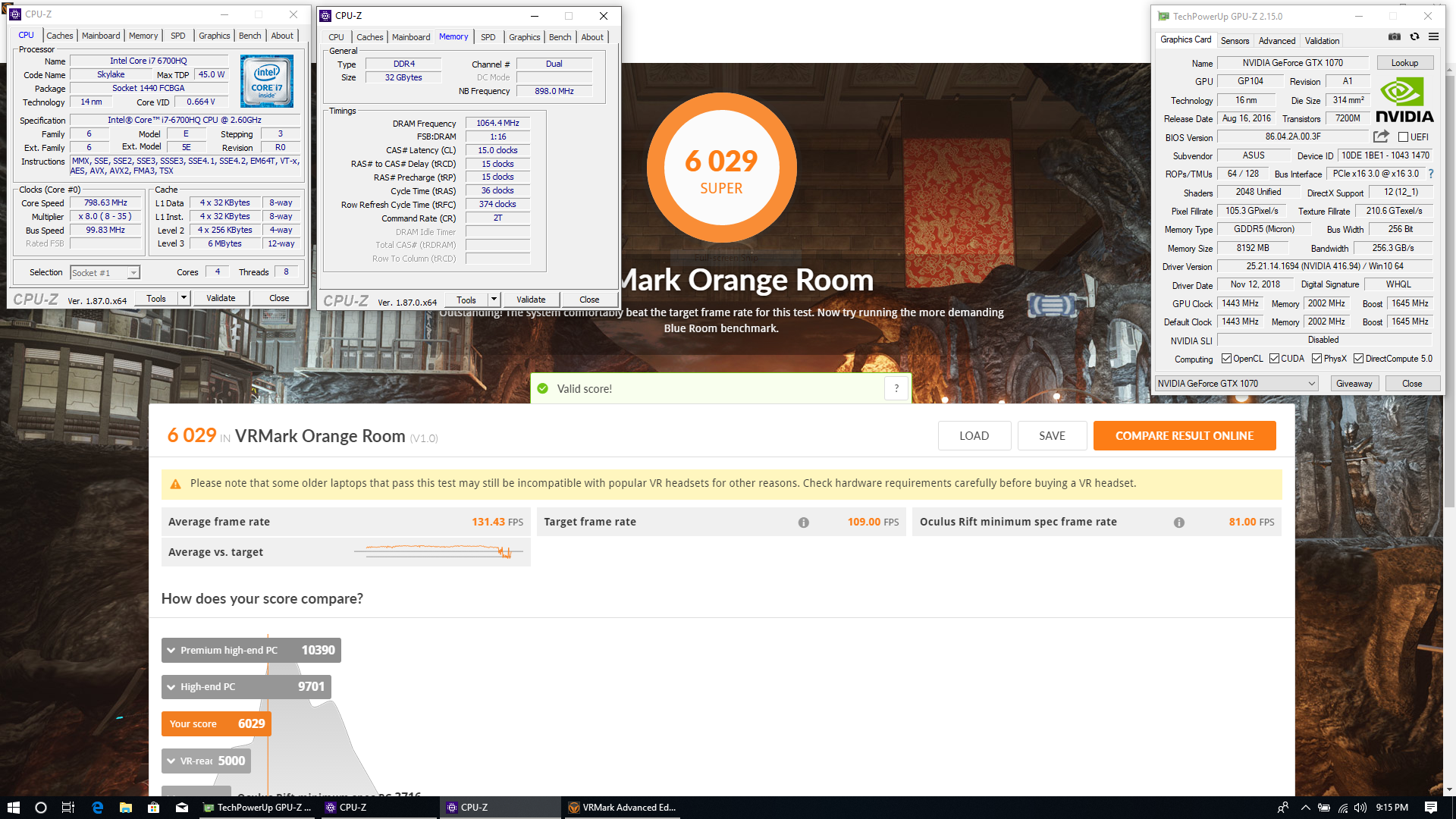Screen dimensions: 1456x819
Task: Open Bench tab in the CPU-Z Memory window
Action: (x=560, y=37)
